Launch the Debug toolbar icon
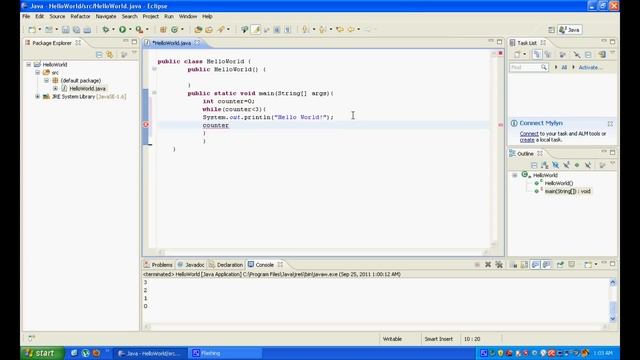The width and height of the screenshot is (640, 360). point(106,29)
